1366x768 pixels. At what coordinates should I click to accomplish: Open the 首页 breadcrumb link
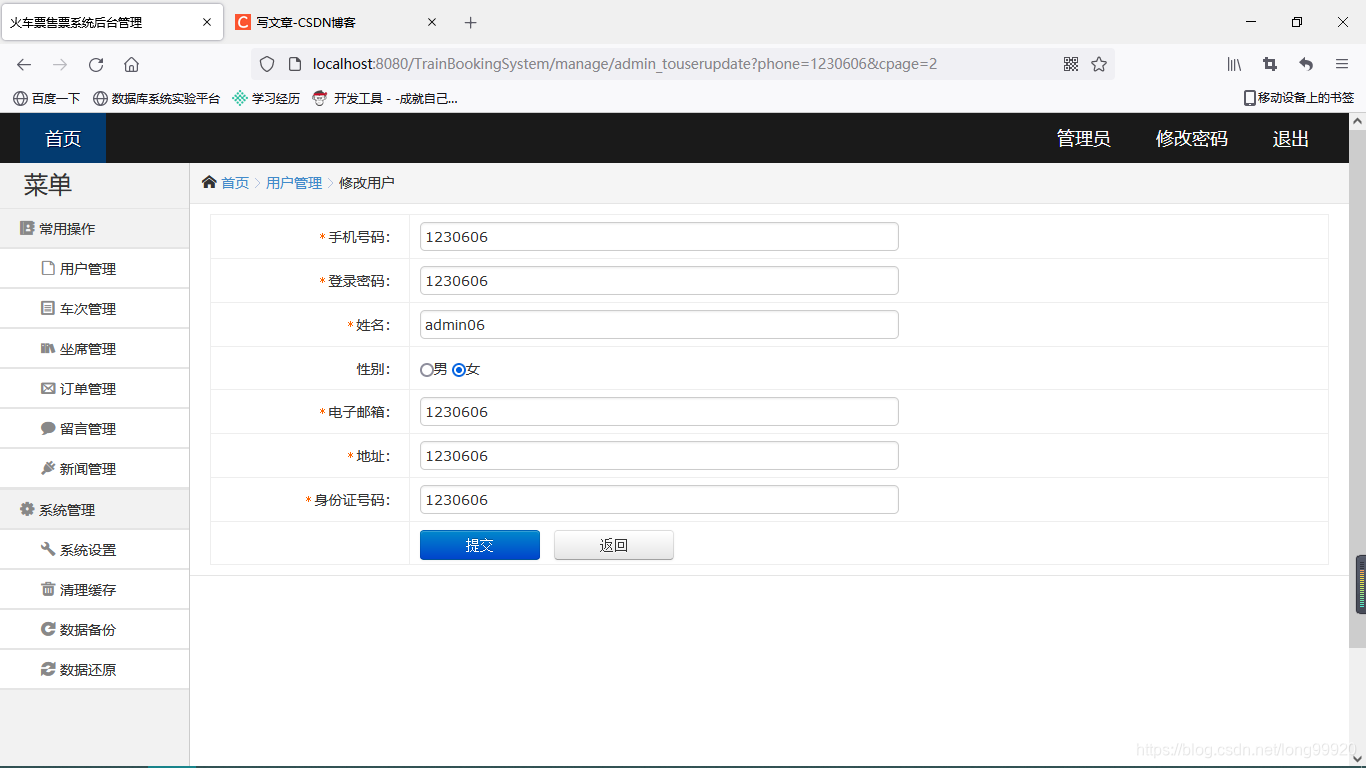click(x=235, y=183)
